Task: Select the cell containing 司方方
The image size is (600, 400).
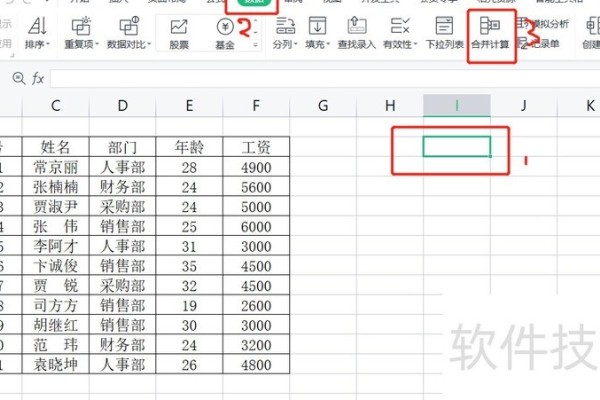Action: (x=55, y=305)
